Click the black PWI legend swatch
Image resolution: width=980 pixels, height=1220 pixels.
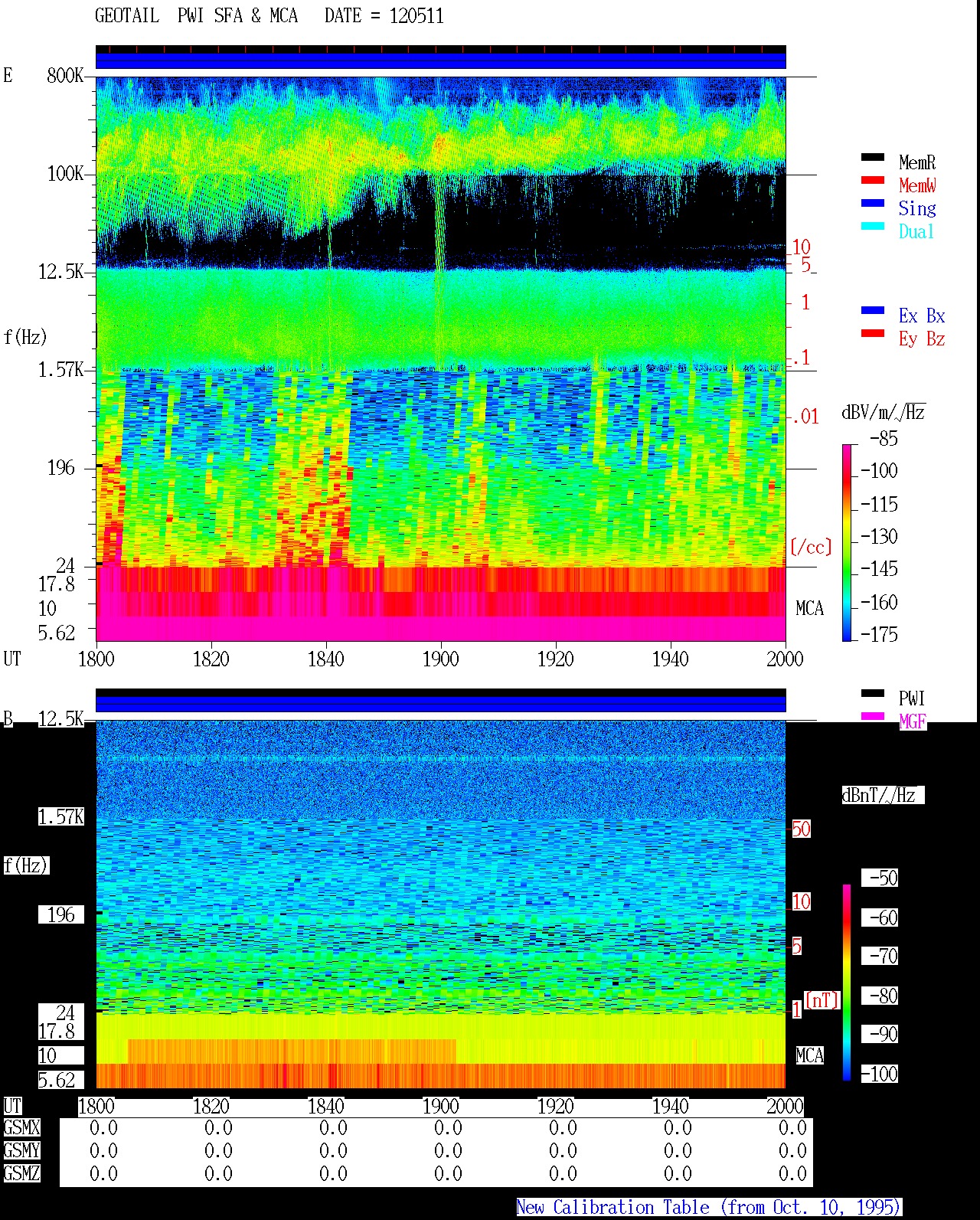point(873,693)
